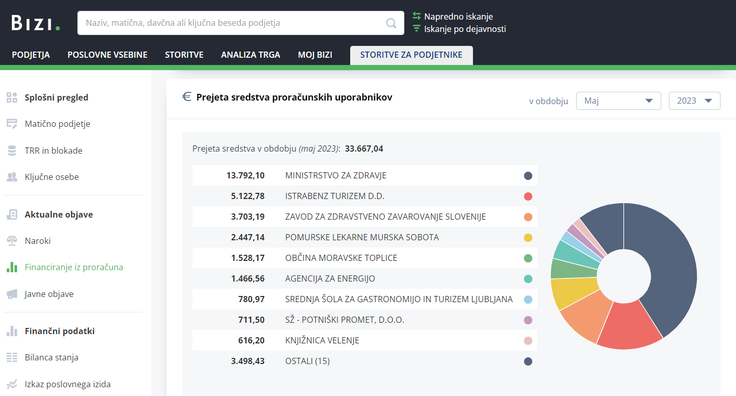Click the Iskanje po dejavnosti link
The width and height of the screenshot is (736, 396).
tap(465, 29)
